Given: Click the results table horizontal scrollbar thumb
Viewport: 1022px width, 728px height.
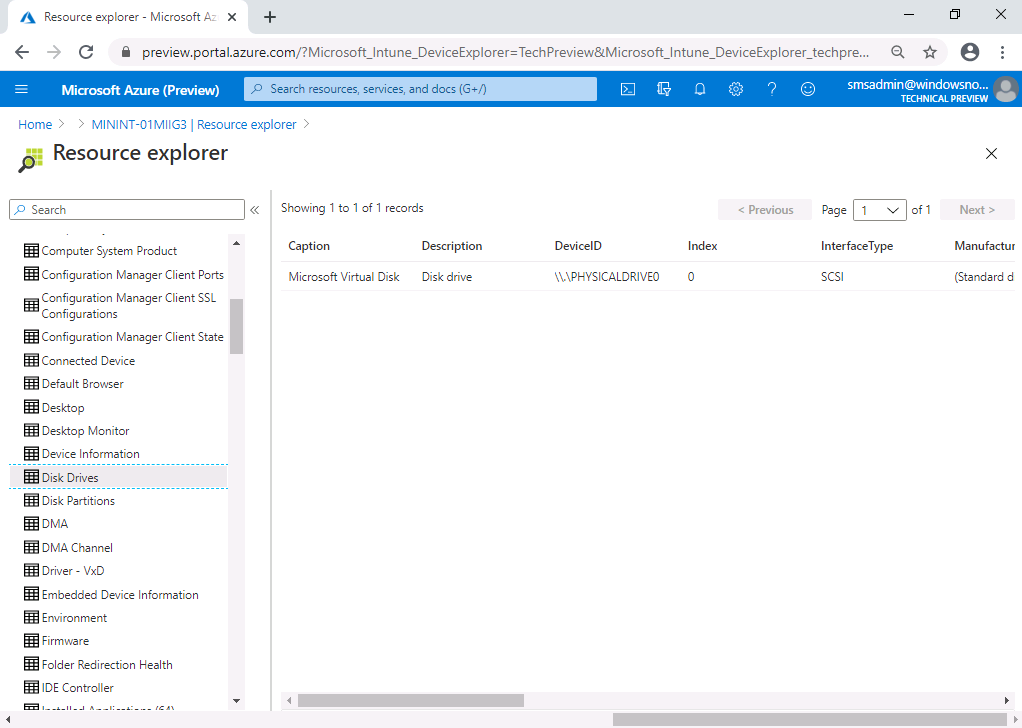Looking at the screenshot, I should [411, 701].
